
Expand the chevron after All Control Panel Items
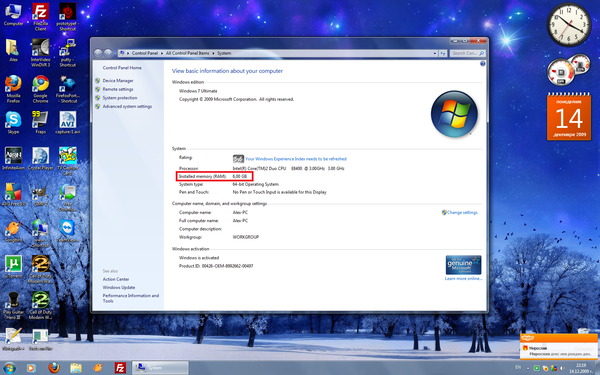point(213,53)
